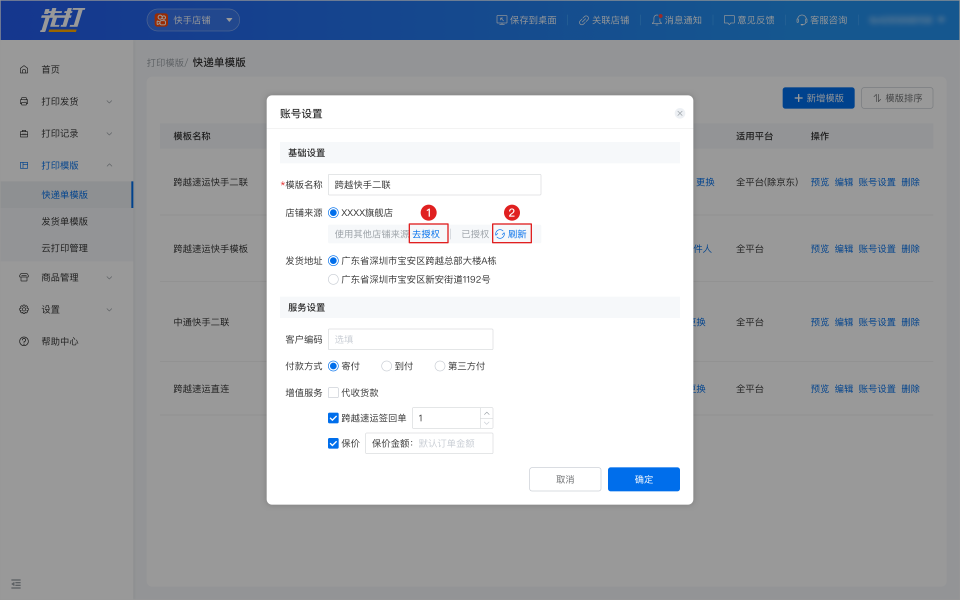
Task: Click the 关联店铺 link icon
Action: [584, 20]
